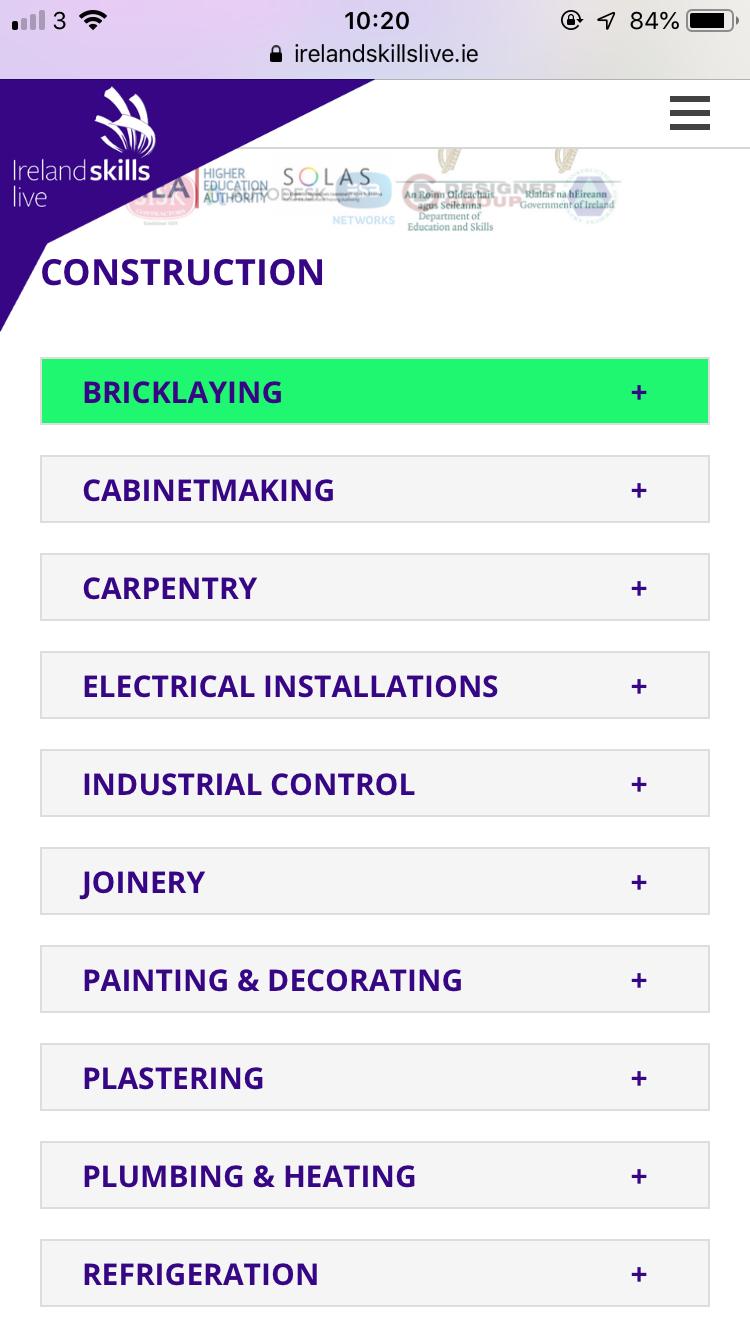Select the Carpentry label text
The width and height of the screenshot is (750, 1334).
click(x=170, y=588)
